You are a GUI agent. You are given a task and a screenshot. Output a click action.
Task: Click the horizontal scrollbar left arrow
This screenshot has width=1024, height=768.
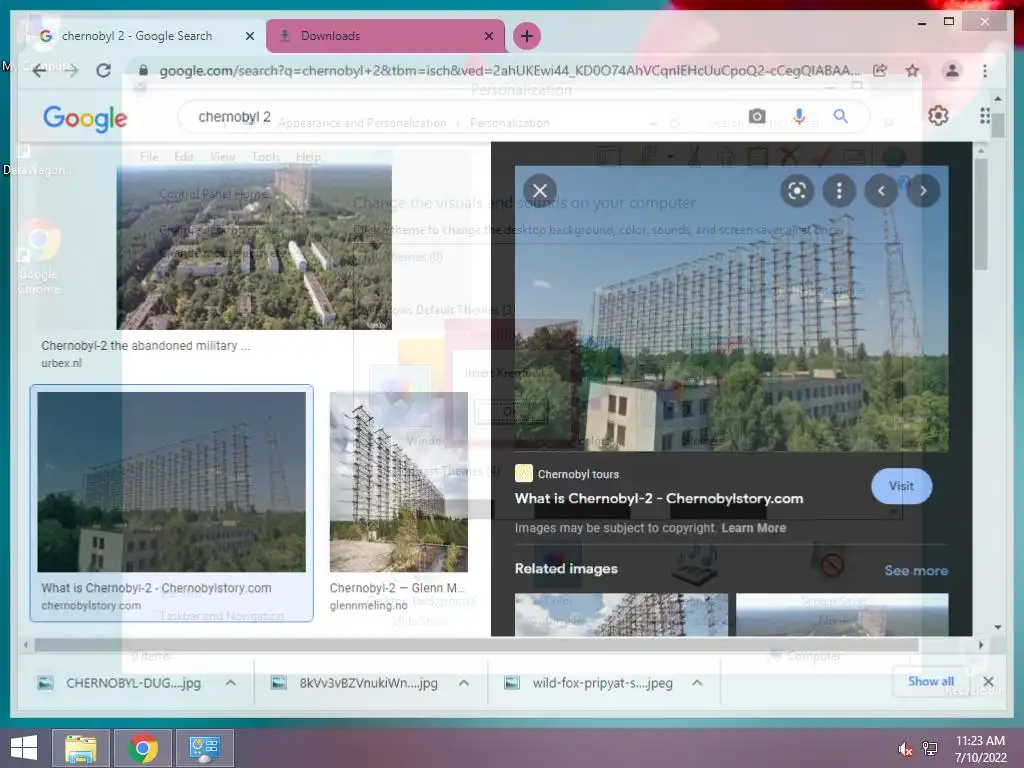coord(25,645)
